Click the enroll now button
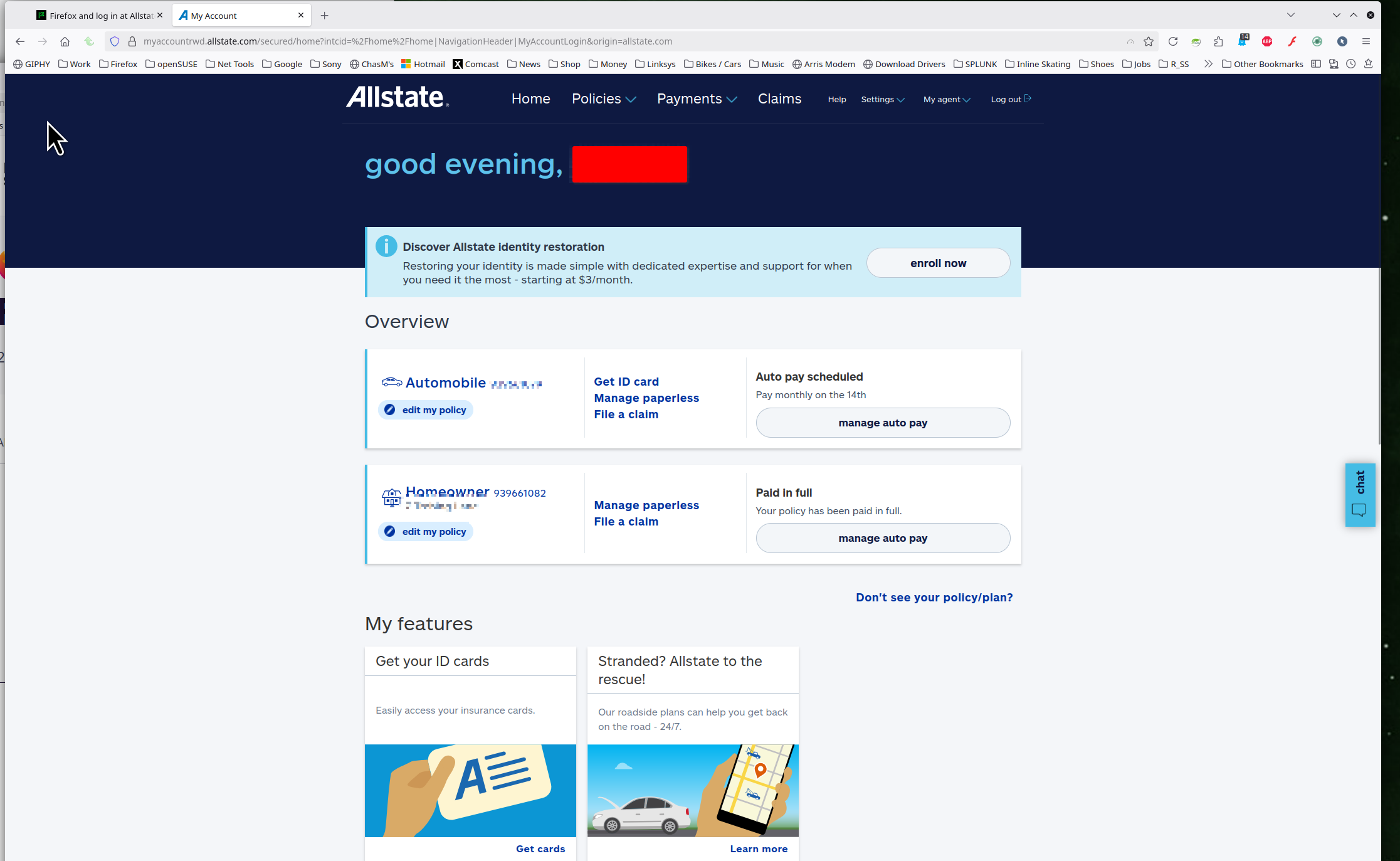The image size is (1400, 861). (x=938, y=263)
